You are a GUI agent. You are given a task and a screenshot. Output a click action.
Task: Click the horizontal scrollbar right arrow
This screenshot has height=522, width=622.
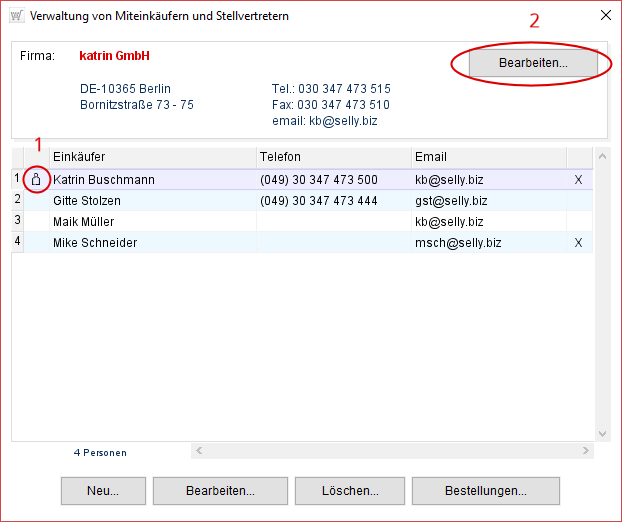[586, 452]
